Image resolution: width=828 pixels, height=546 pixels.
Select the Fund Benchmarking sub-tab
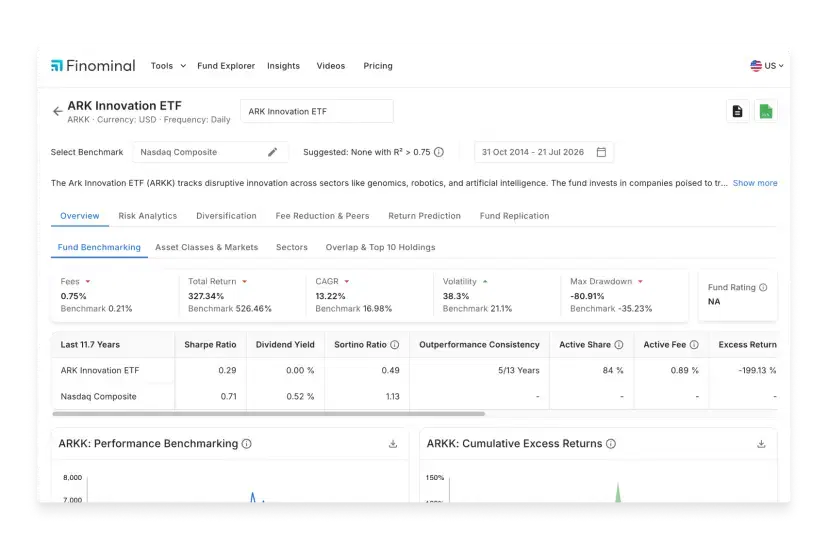(x=99, y=247)
